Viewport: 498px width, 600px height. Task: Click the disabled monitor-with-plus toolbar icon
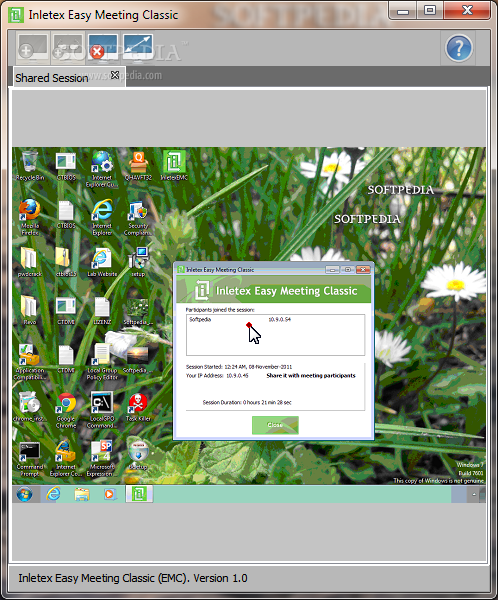pyautogui.click(x=33, y=48)
